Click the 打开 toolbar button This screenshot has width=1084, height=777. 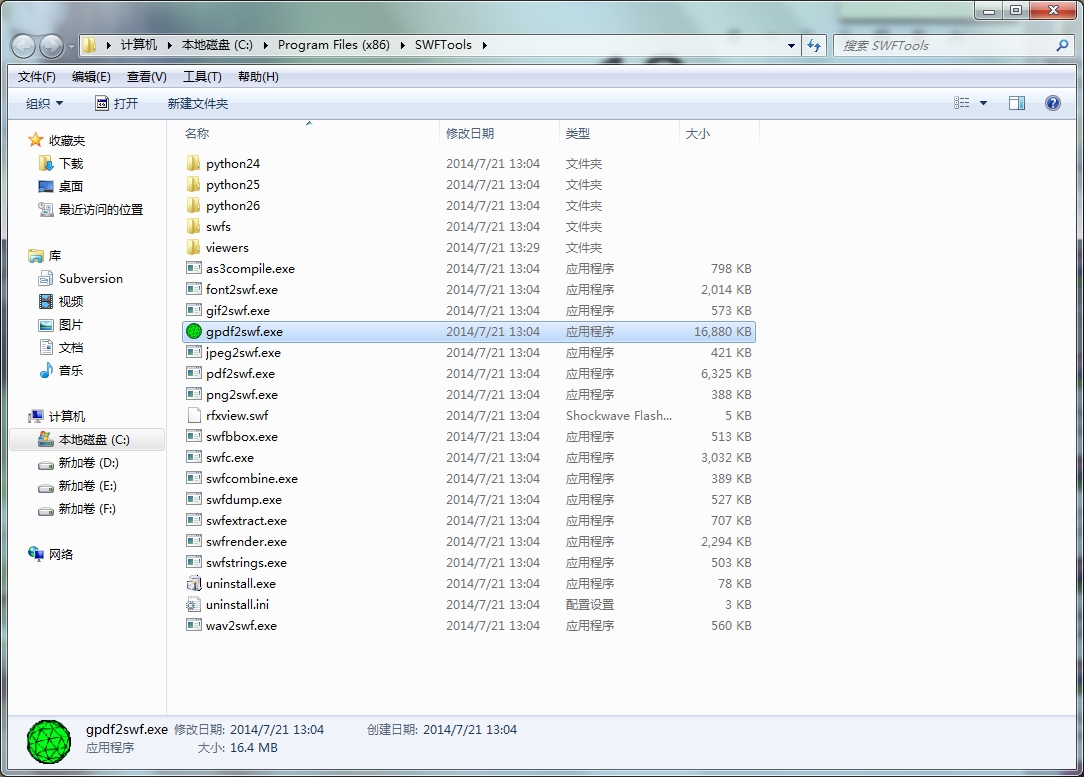pyautogui.click(x=117, y=103)
